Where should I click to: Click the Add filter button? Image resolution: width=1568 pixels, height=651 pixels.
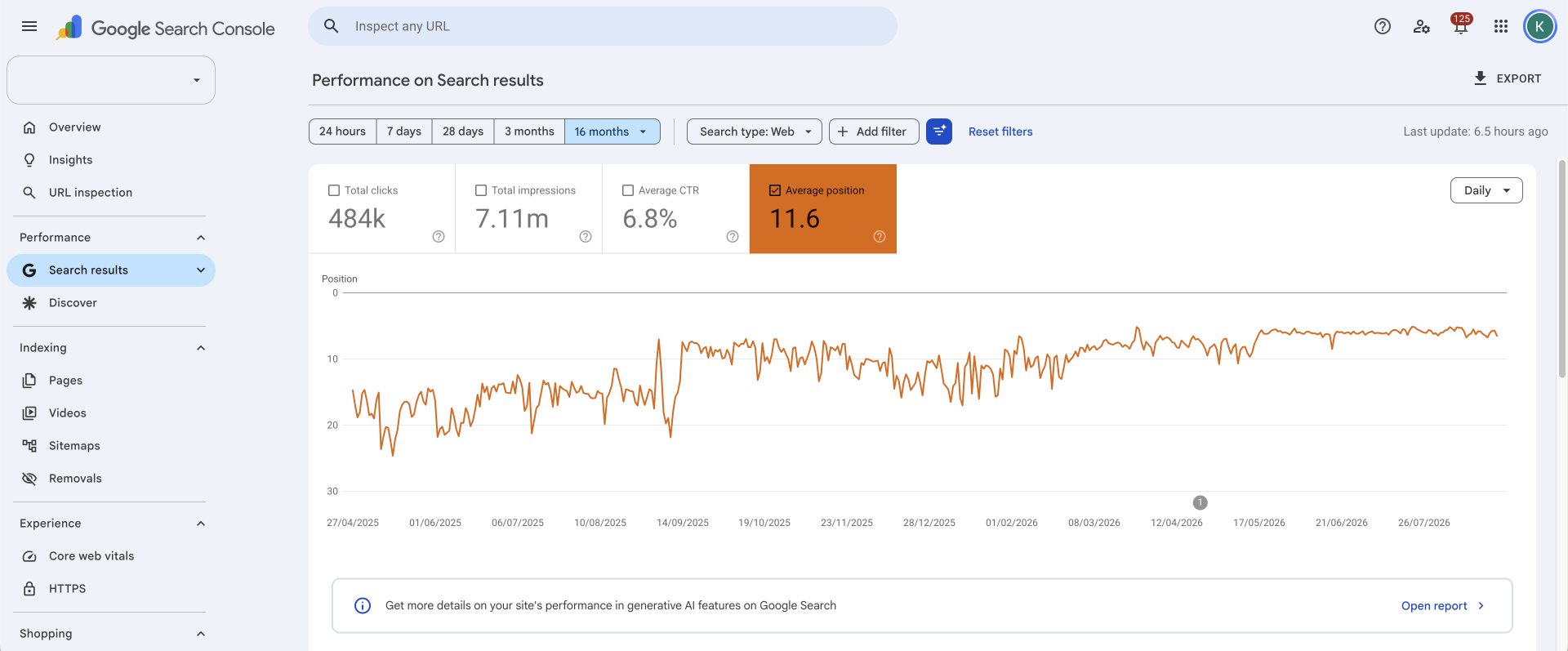[x=874, y=132]
